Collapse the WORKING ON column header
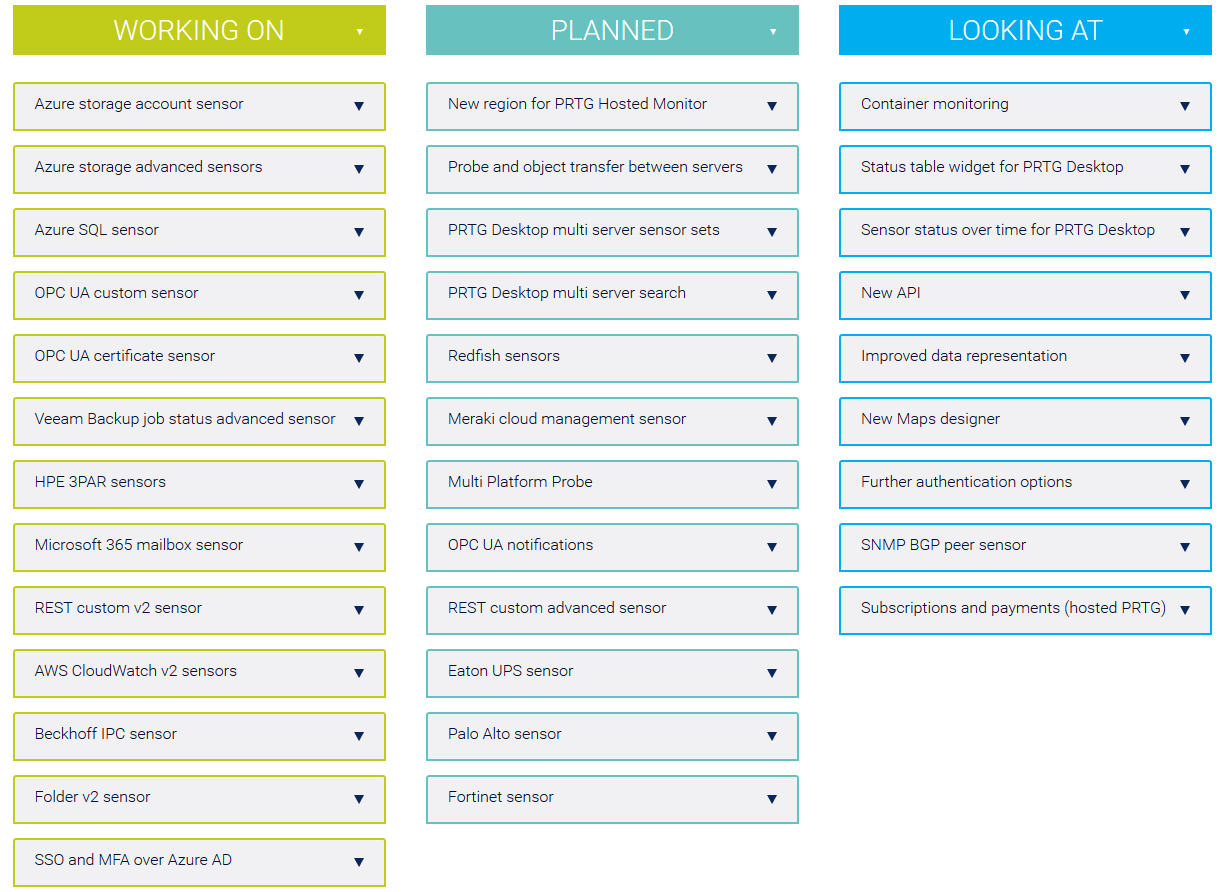The height and width of the screenshot is (892, 1223). 359,31
